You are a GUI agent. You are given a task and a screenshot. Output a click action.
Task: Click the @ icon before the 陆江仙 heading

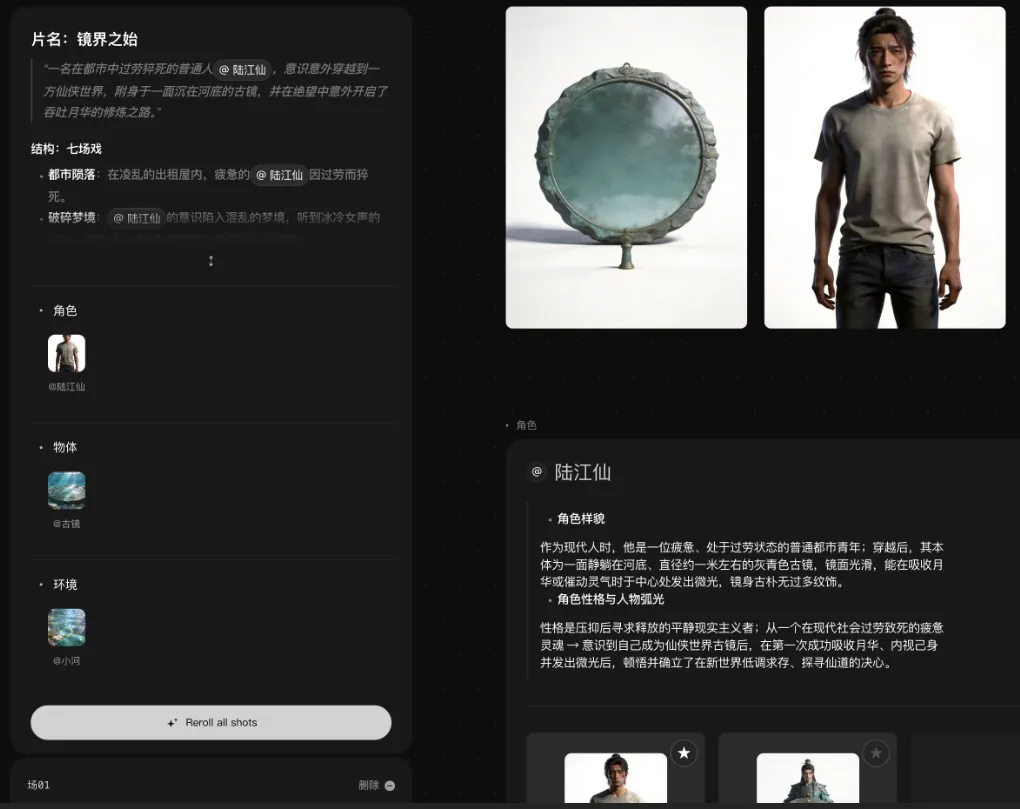pos(537,471)
